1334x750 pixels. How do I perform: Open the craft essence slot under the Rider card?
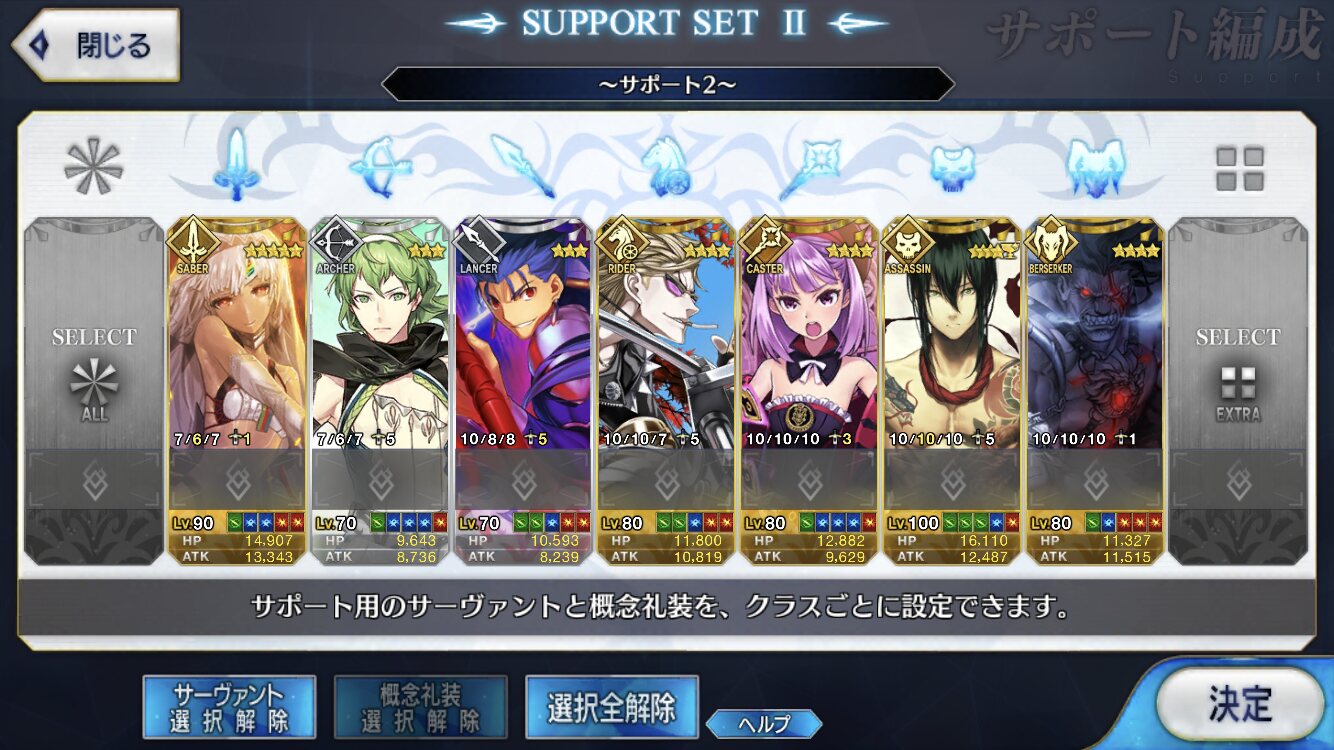666,481
